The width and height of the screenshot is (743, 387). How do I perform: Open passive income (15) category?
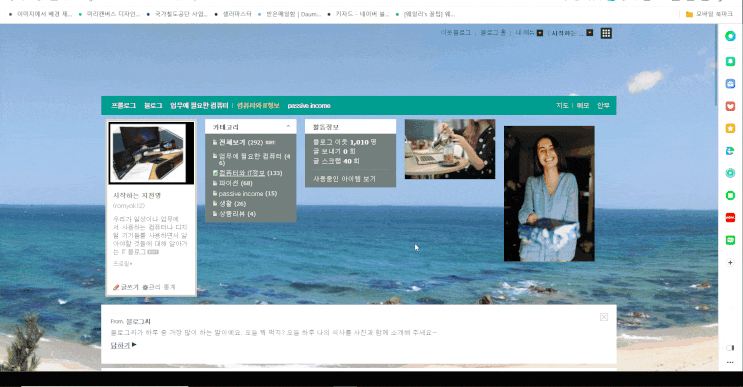(248, 193)
